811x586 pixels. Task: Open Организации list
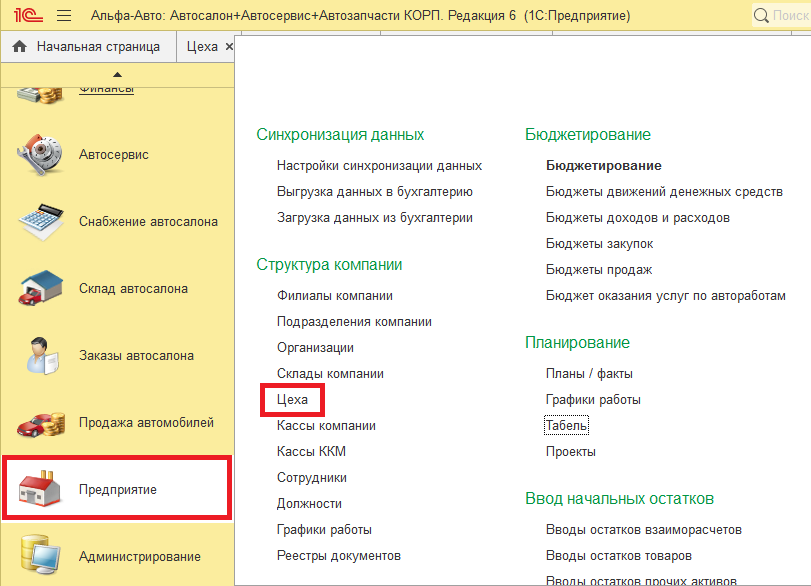(315, 348)
